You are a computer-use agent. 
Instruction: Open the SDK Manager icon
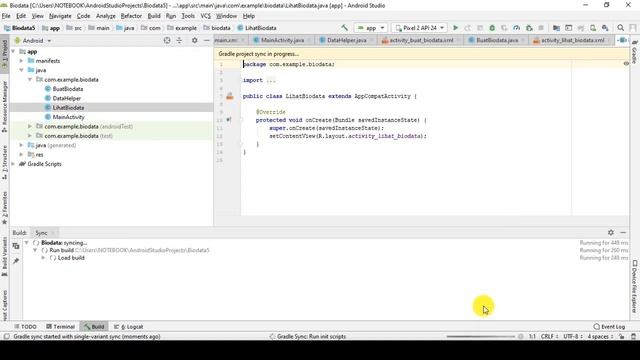coord(605,28)
